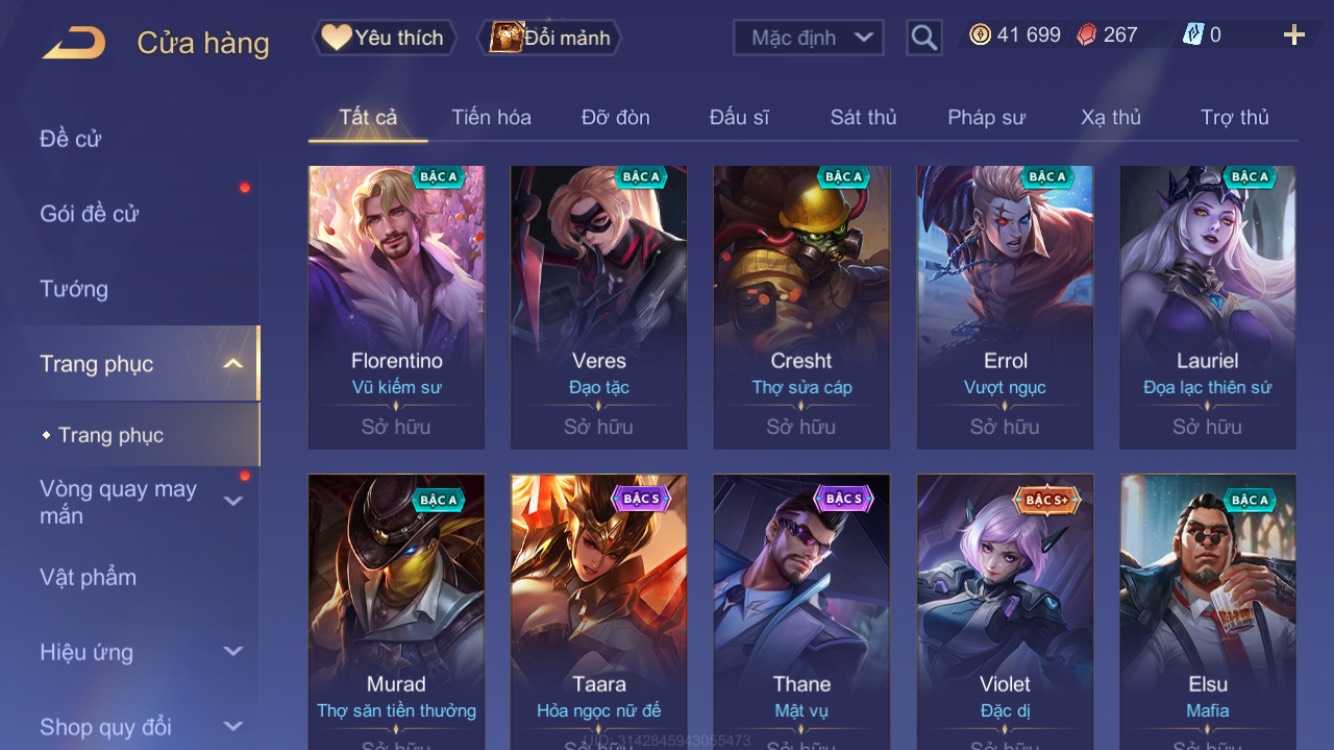Open the Florentino Vũ kiếm sư card
Screen dimensions: 1334x750
pyautogui.click(x=396, y=307)
